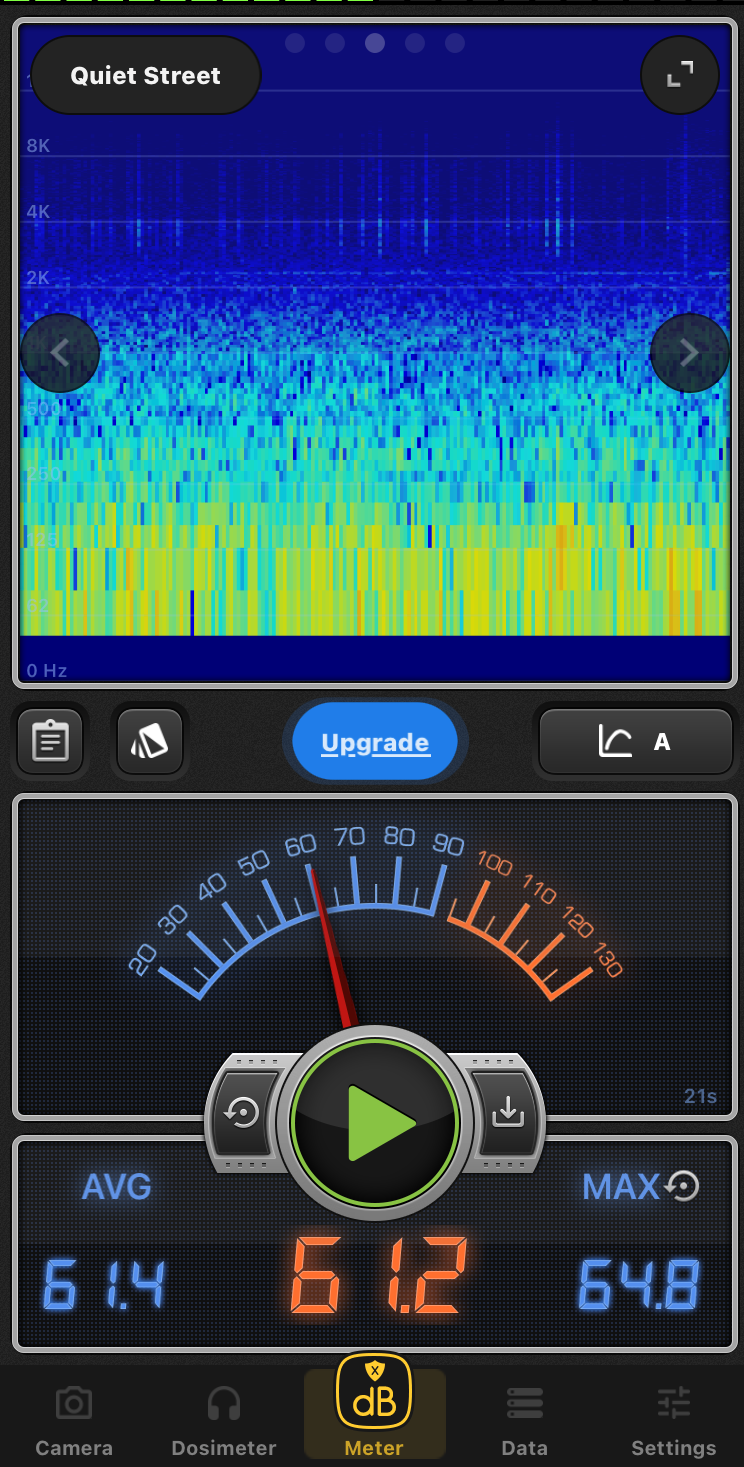Expand the spectrogram to fullscreen
Viewport: 744px width, 1467px height.
[x=680, y=74]
